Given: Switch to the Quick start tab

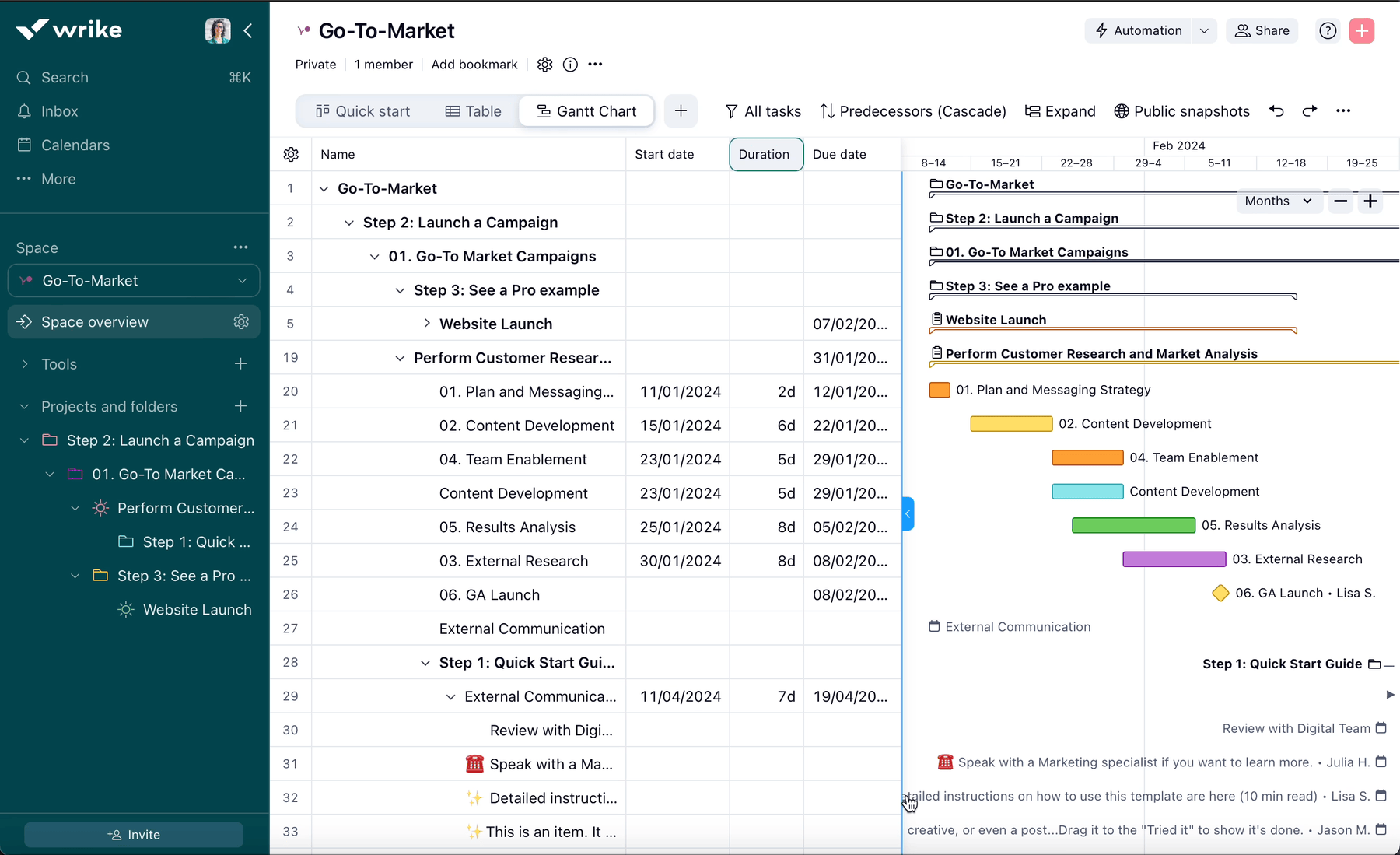Looking at the screenshot, I should (x=362, y=111).
